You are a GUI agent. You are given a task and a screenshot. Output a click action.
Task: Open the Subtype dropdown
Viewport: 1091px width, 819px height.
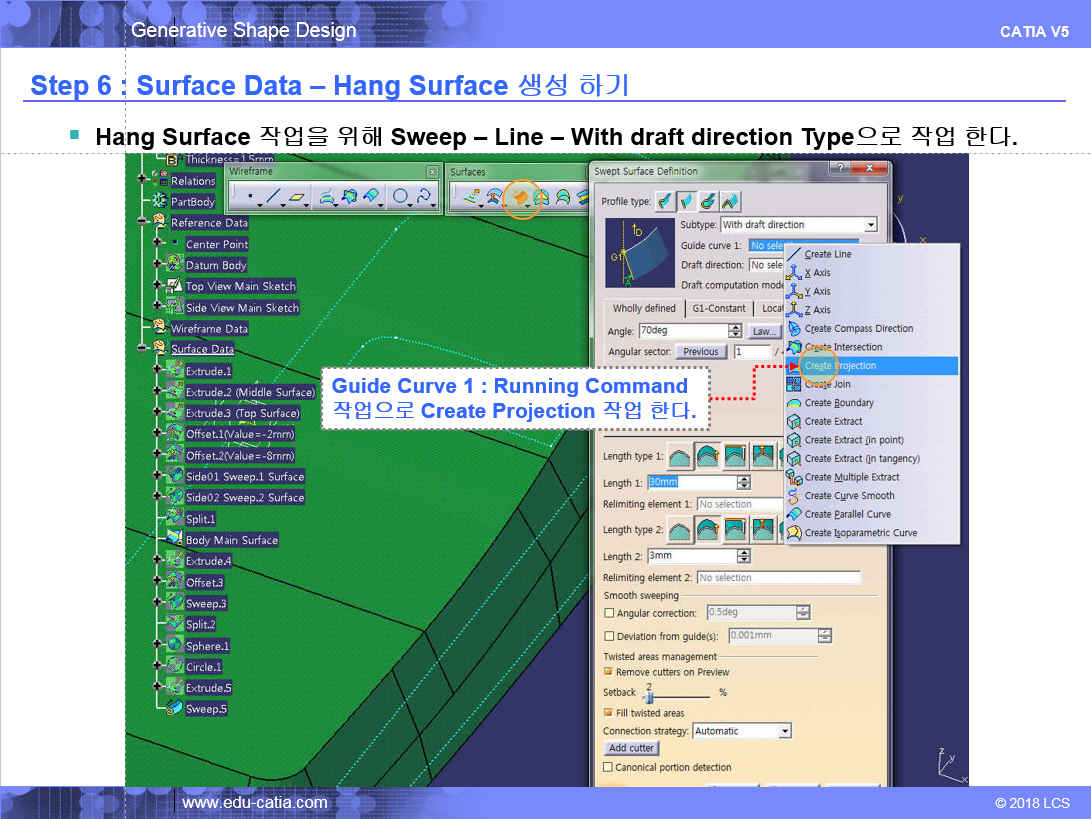(x=870, y=225)
